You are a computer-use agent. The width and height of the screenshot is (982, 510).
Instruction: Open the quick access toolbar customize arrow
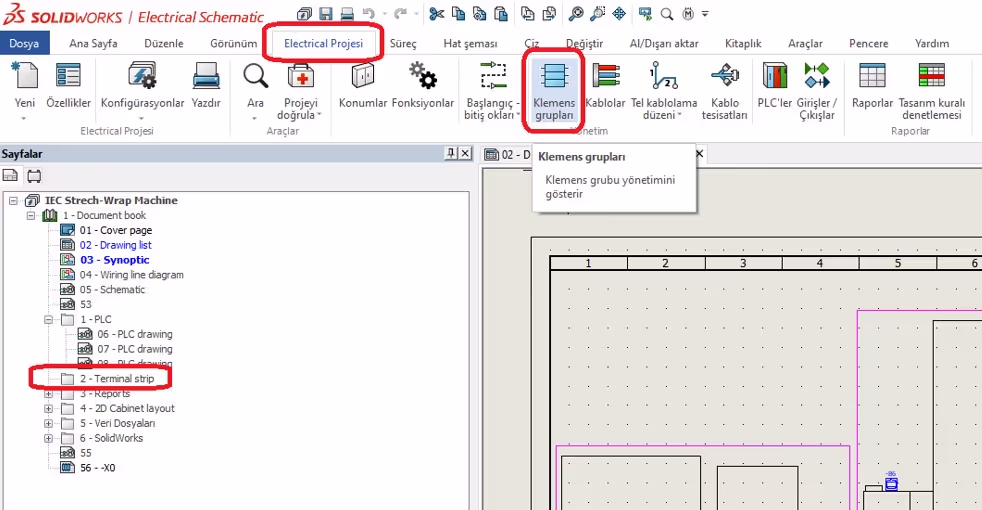point(705,13)
